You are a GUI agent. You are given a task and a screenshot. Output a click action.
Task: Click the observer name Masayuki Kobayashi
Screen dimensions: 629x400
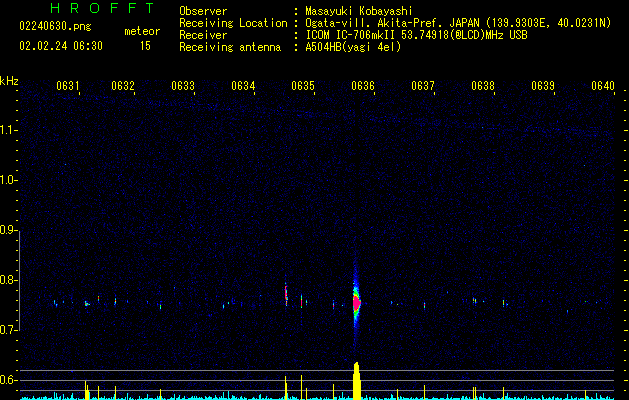359,11
